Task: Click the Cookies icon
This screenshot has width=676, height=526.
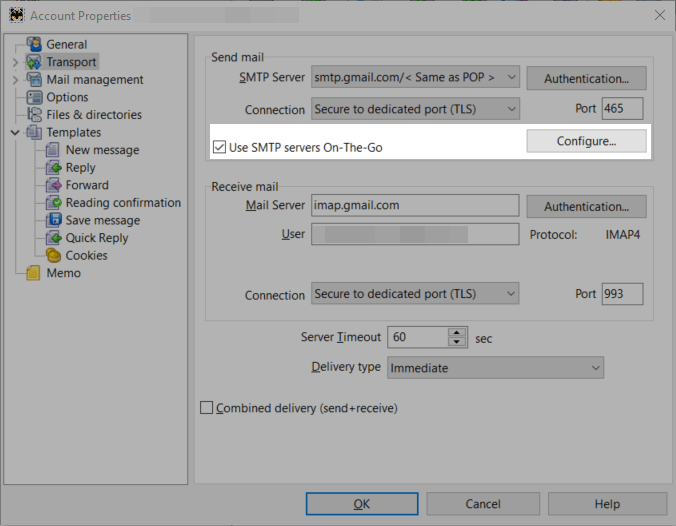Action: [53, 256]
